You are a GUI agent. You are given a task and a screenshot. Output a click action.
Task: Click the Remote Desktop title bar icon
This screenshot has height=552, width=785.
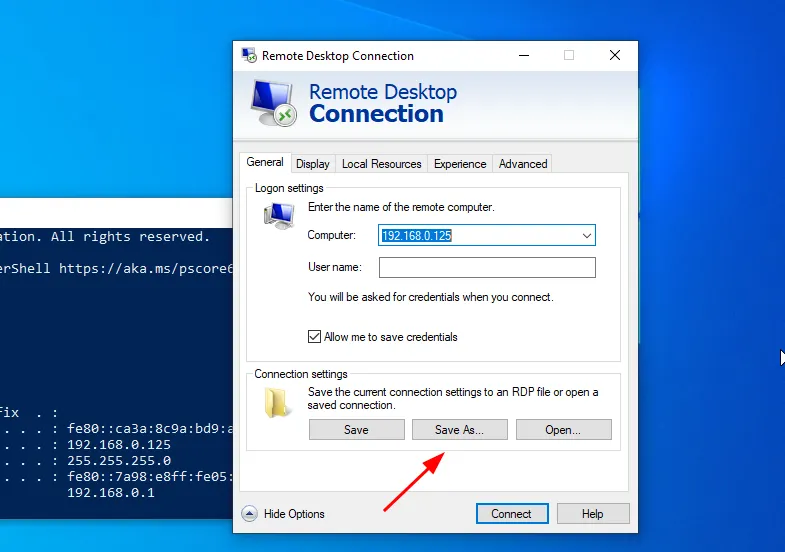click(249, 56)
